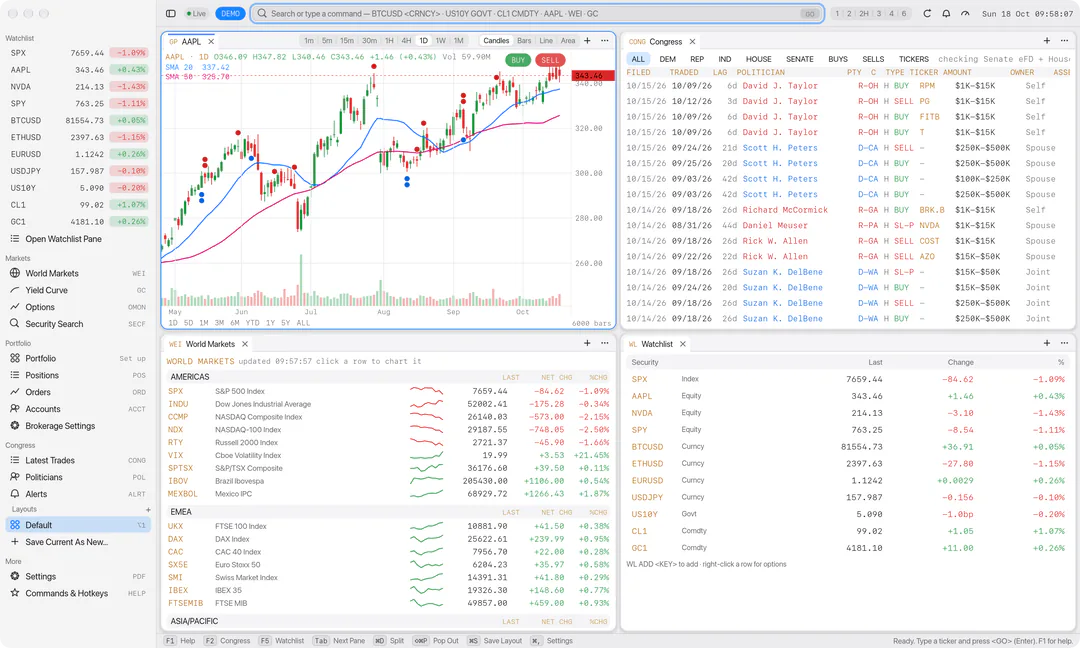Set chart range to 5Y

(285, 322)
